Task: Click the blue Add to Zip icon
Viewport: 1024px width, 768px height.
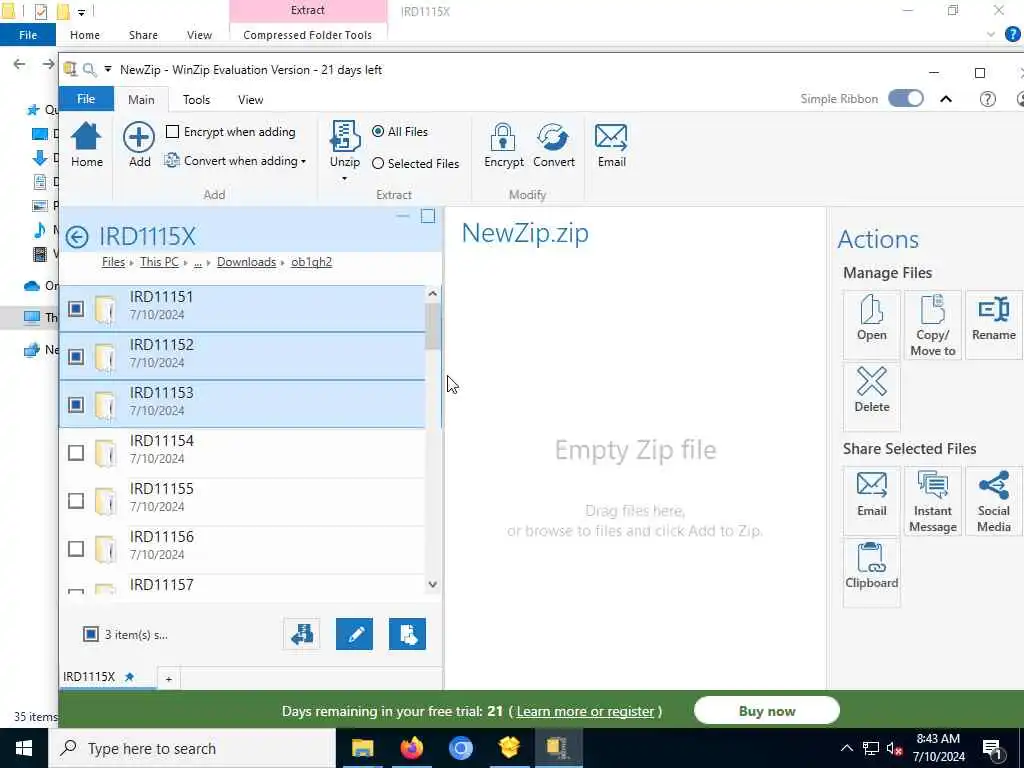Action: point(407,634)
